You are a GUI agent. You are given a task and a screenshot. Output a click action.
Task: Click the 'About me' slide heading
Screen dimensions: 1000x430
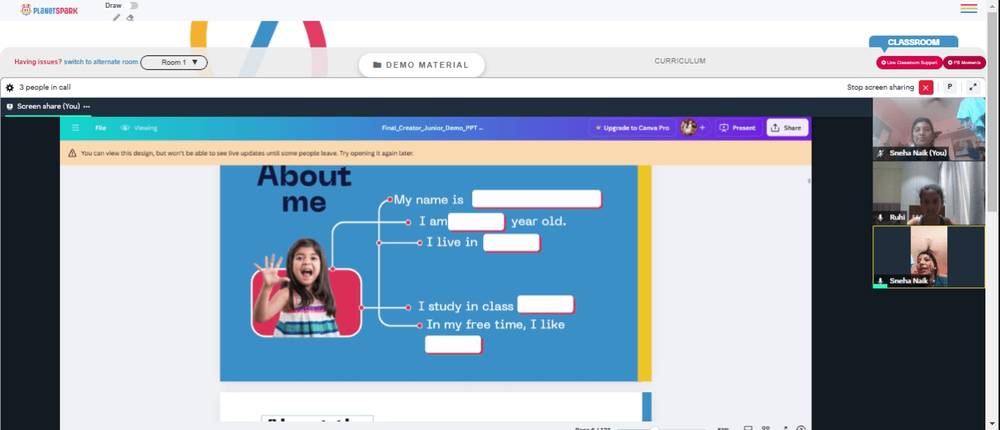coord(304,189)
